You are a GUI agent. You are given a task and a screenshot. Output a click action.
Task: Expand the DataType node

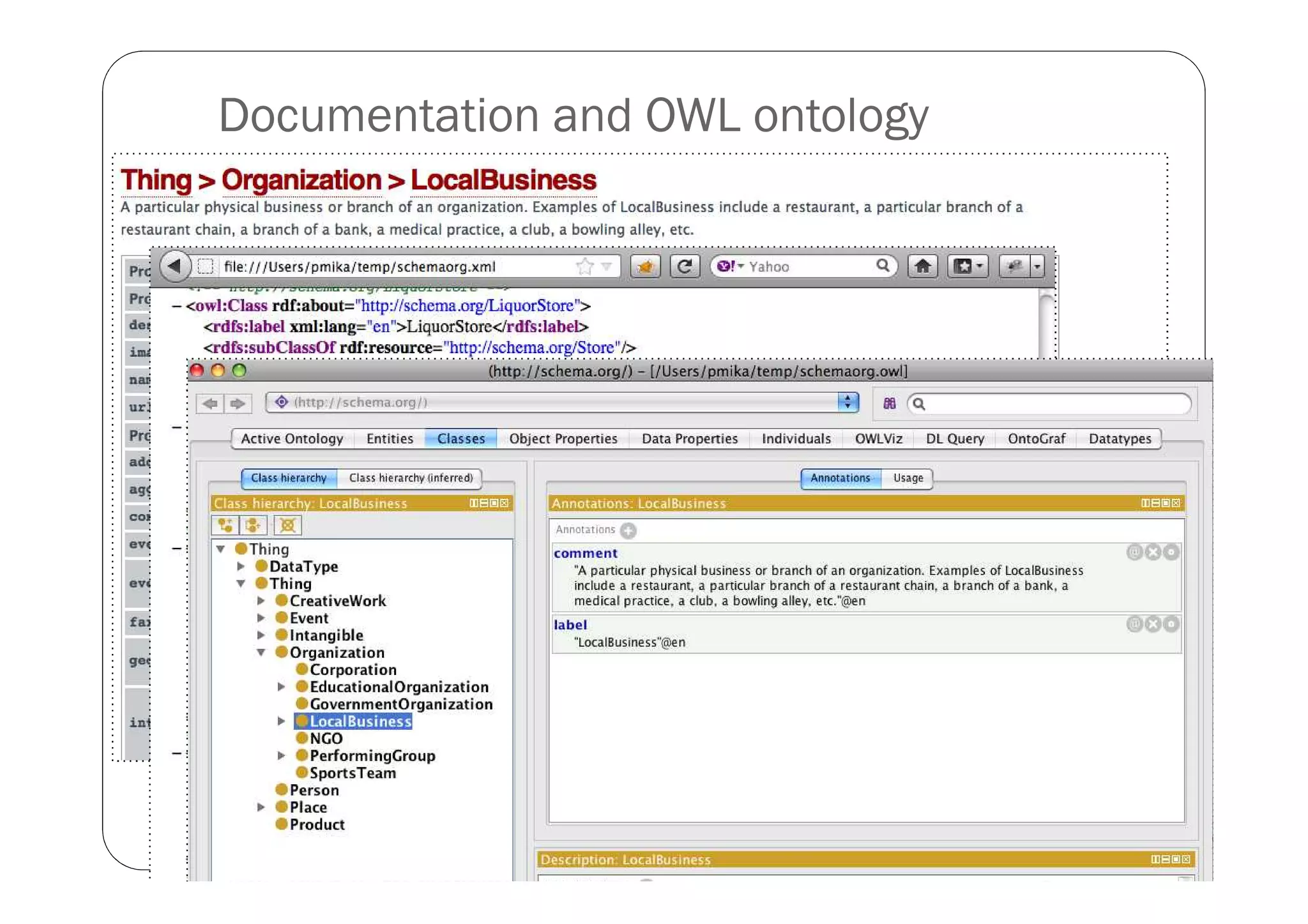point(241,566)
